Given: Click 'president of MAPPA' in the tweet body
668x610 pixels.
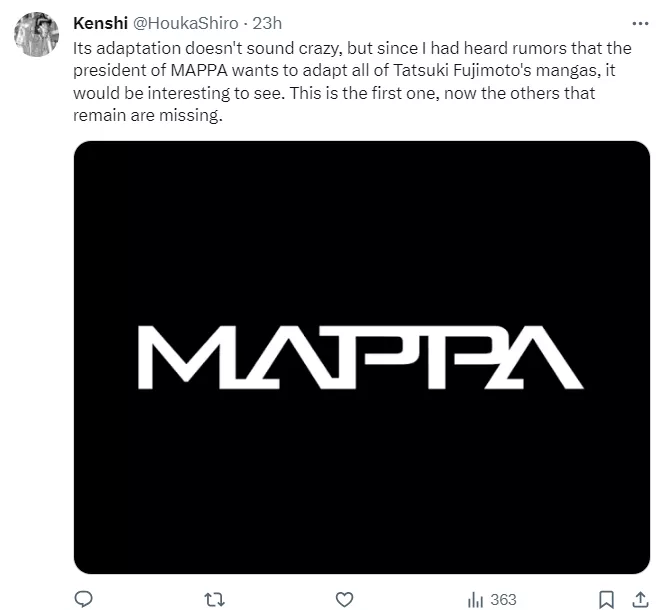Looking at the screenshot, I should tap(150, 70).
